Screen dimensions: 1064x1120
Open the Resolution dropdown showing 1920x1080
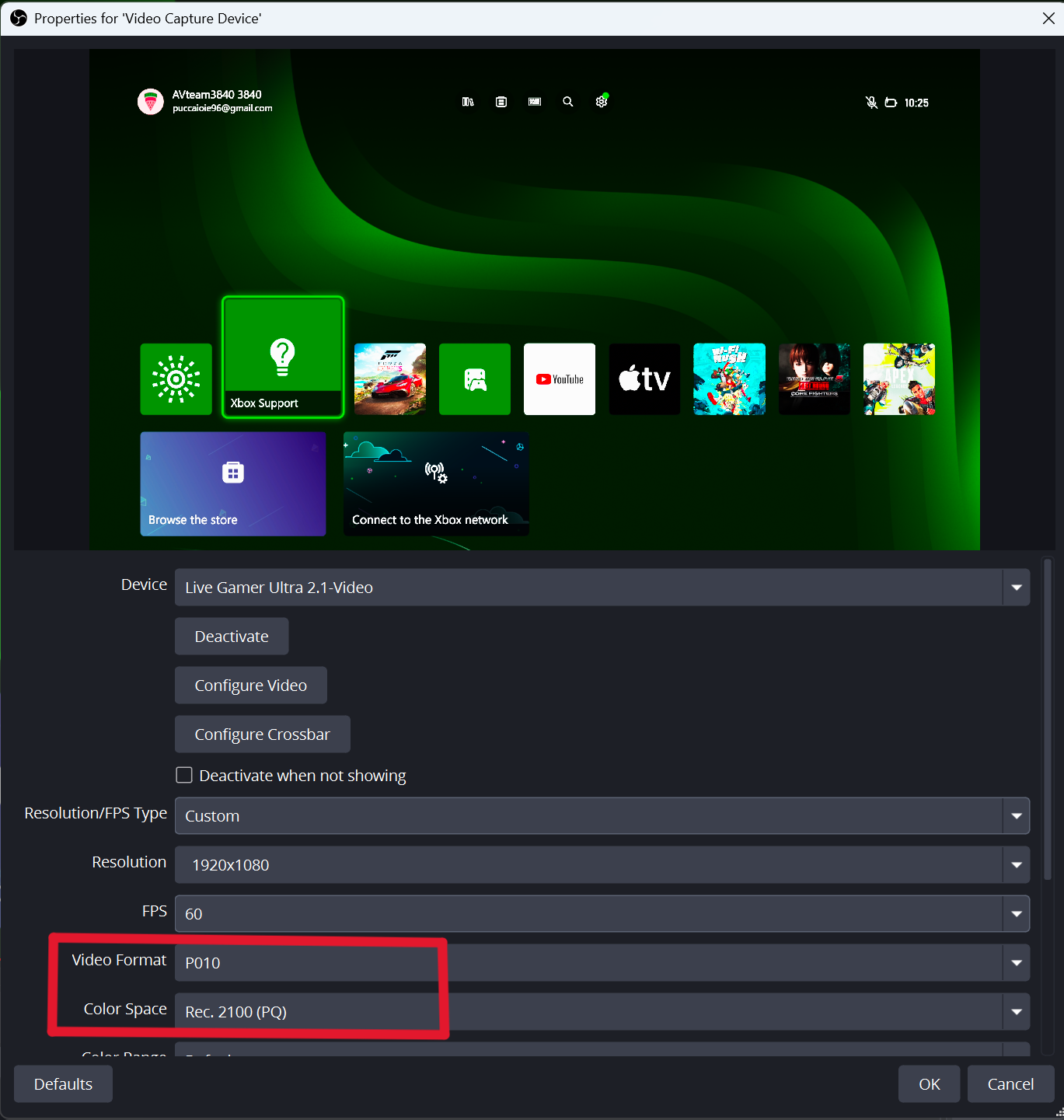click(x=602, y=865)
